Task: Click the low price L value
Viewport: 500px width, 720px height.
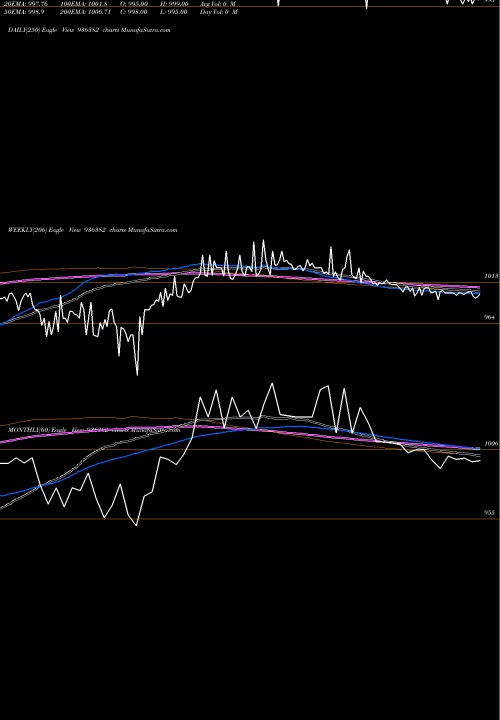Action: coord(174,12)
